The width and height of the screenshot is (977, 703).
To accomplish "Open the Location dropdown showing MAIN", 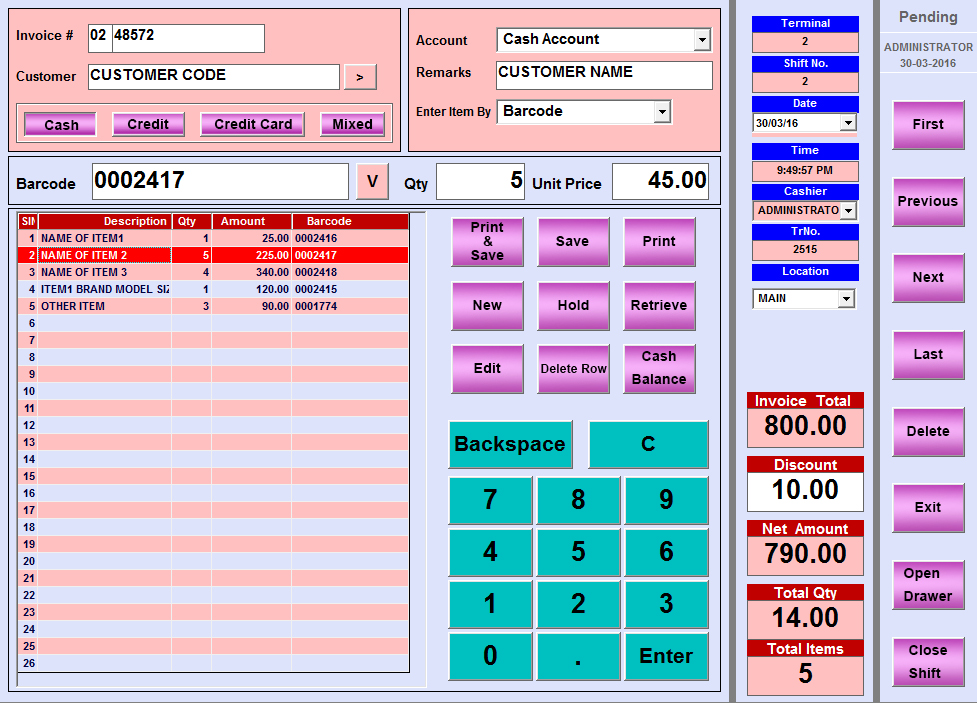I will (x=847, y=299).
